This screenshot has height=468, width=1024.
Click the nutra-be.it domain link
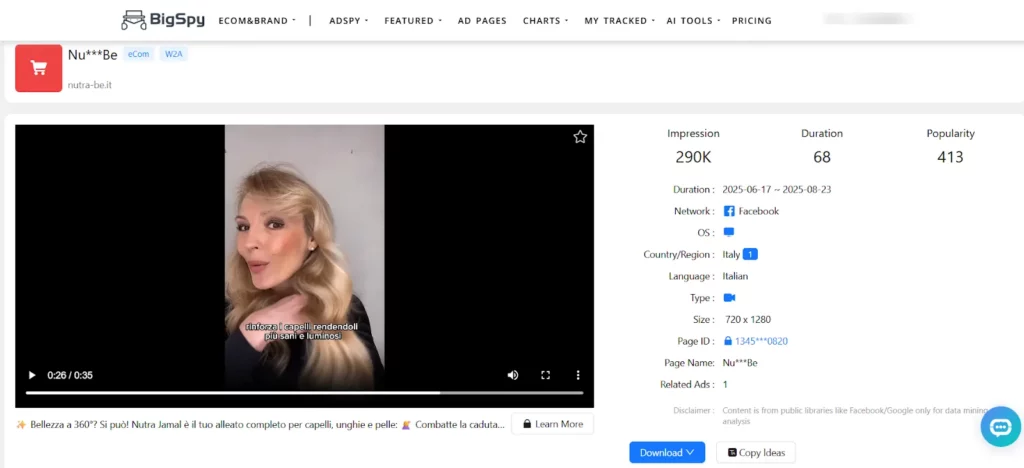(89, 85)
